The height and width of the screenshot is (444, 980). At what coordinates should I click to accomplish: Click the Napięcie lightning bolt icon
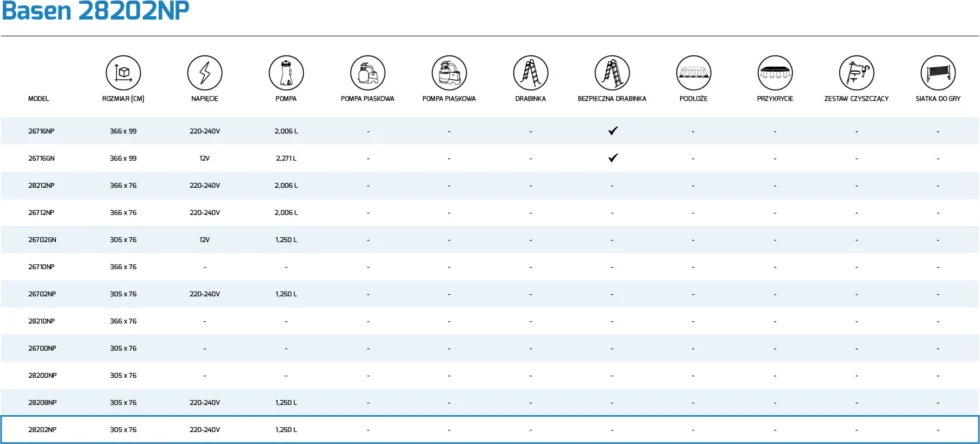pos(204,73)
